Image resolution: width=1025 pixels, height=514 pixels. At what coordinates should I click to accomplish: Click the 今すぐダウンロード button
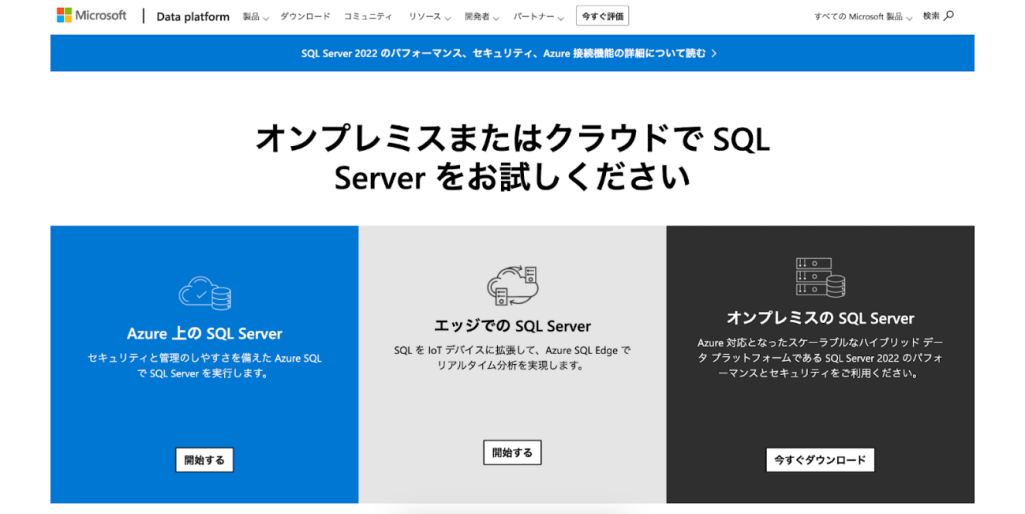click(x=820, y=460)
